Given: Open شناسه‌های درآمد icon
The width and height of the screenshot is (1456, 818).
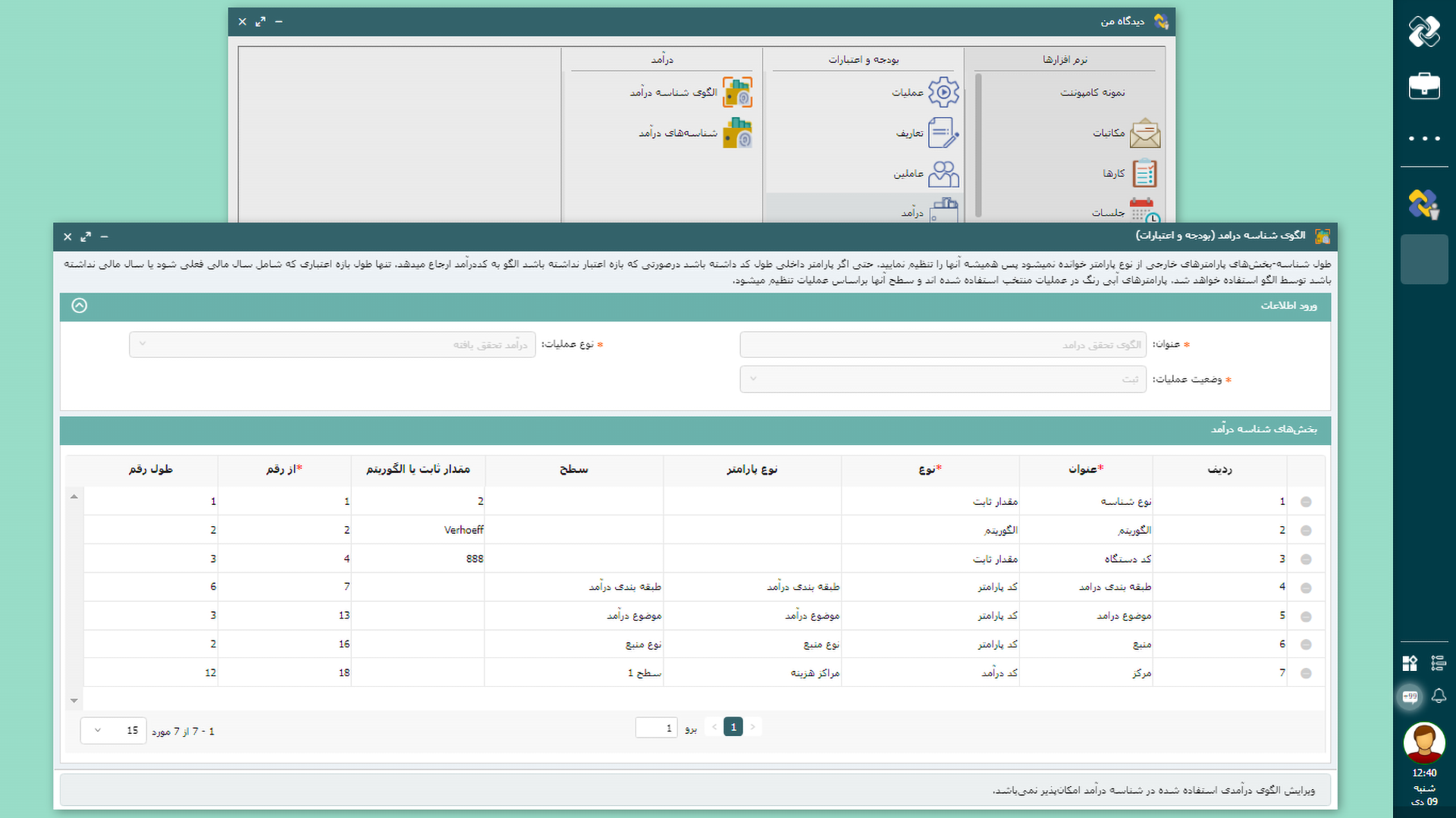Looking at the screenshot, I should pos(736,133).
